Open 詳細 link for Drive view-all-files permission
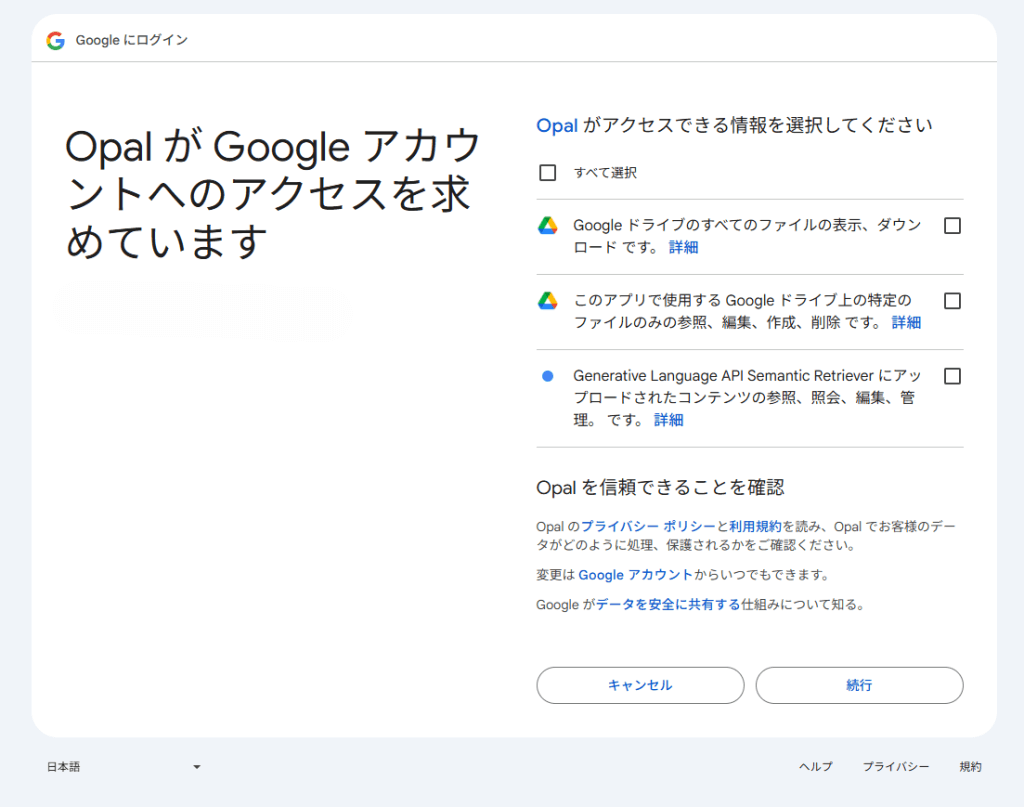The width and height of the screenshot is (1024, 807). click(x=684, y=247)
